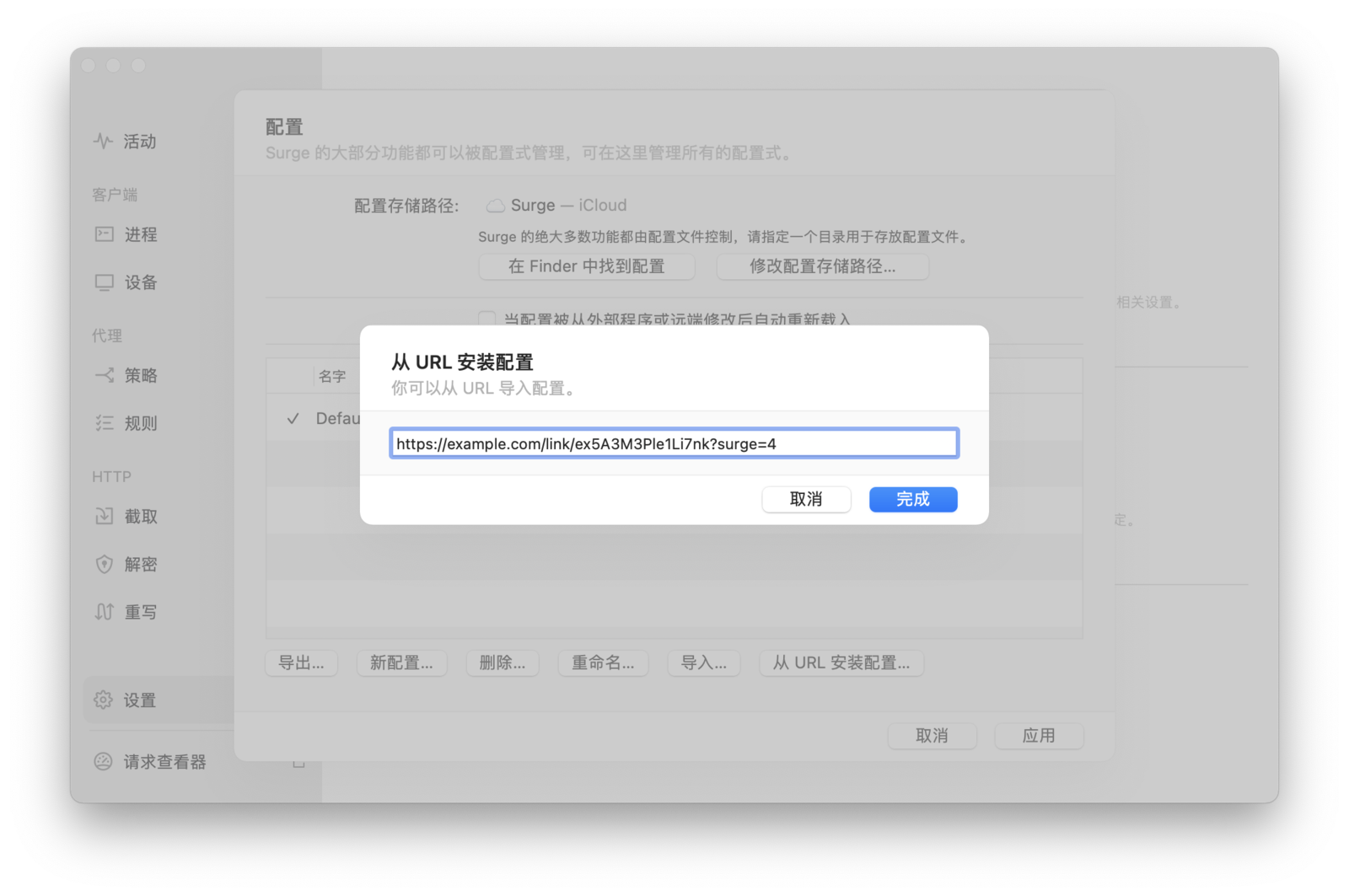Open the Capture icon under HTTP

coord(105,516)
